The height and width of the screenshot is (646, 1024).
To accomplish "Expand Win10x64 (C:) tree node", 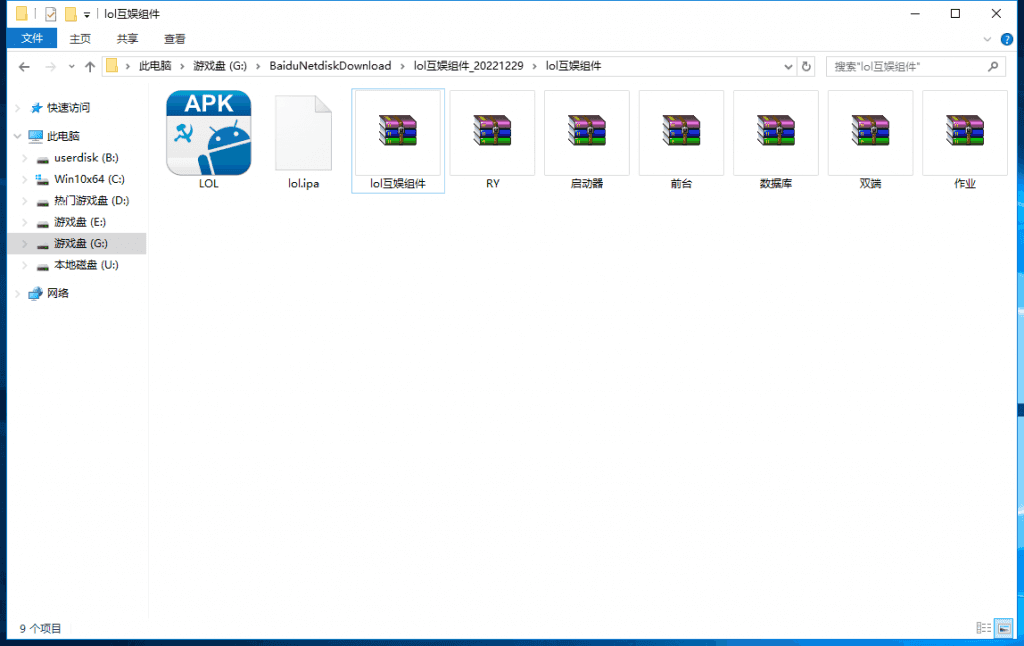I will (25, 179).
